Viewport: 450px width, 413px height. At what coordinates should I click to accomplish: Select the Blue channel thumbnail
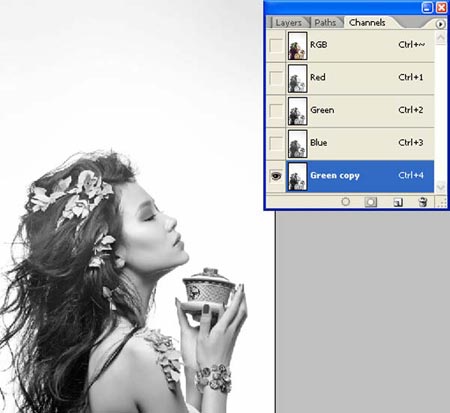click(x=297, y=144)
